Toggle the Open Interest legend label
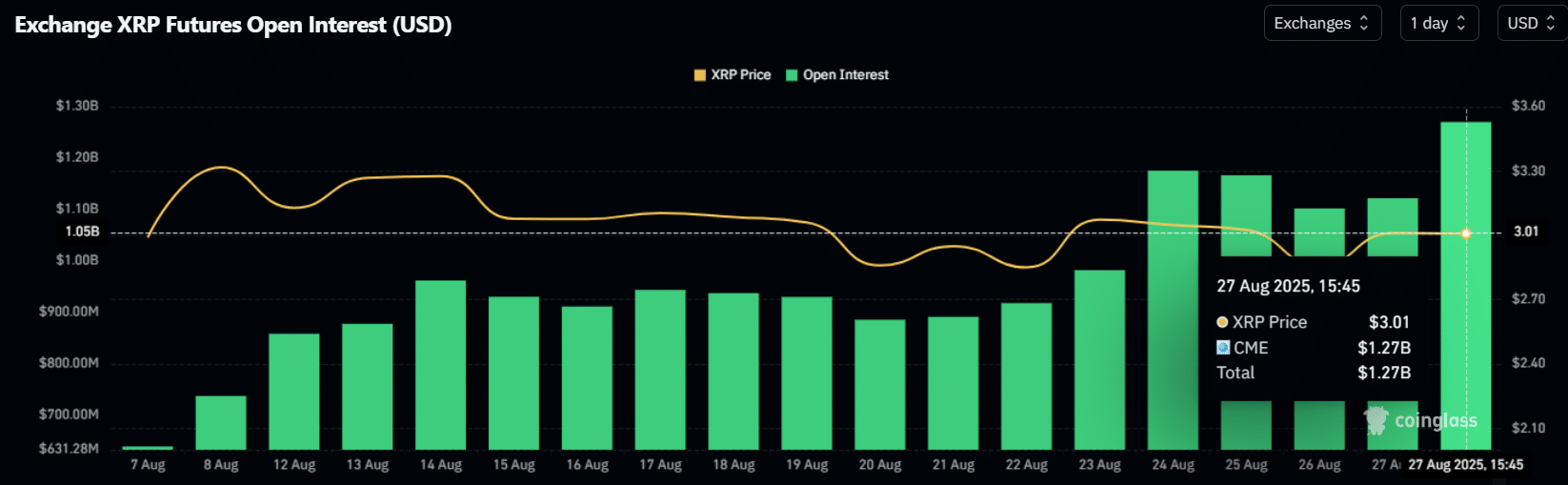Viewport: 1568px width, 485px height. pyautogui.click(x=845, y=75)
